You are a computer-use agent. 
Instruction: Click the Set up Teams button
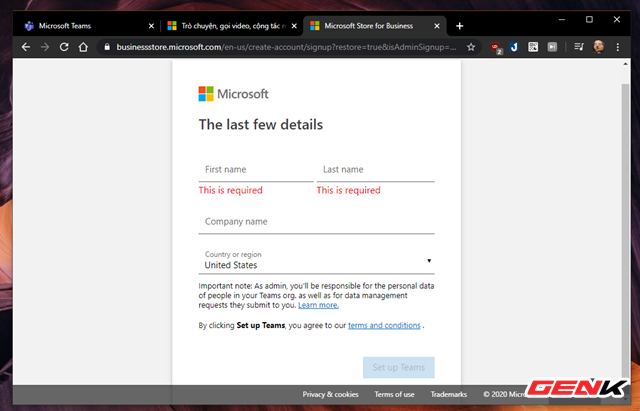click(x=398, y=368)
